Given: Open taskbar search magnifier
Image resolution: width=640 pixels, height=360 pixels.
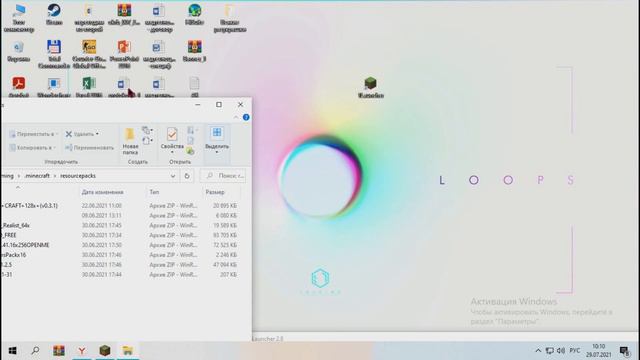Looking at the screenshot, I should pos(35,351).
